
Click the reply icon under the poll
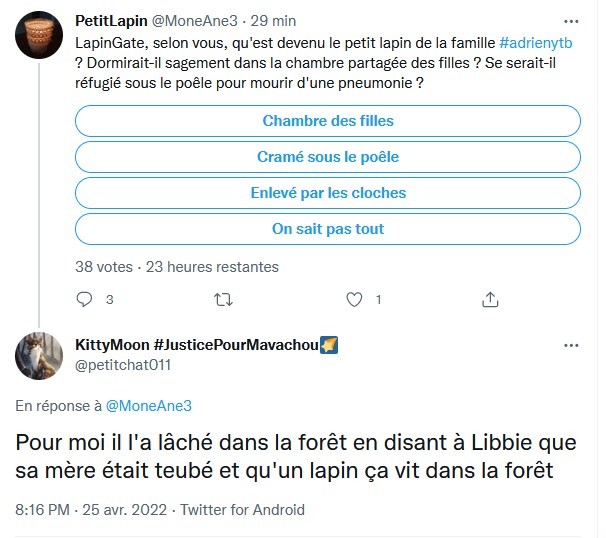coord(84,299)
